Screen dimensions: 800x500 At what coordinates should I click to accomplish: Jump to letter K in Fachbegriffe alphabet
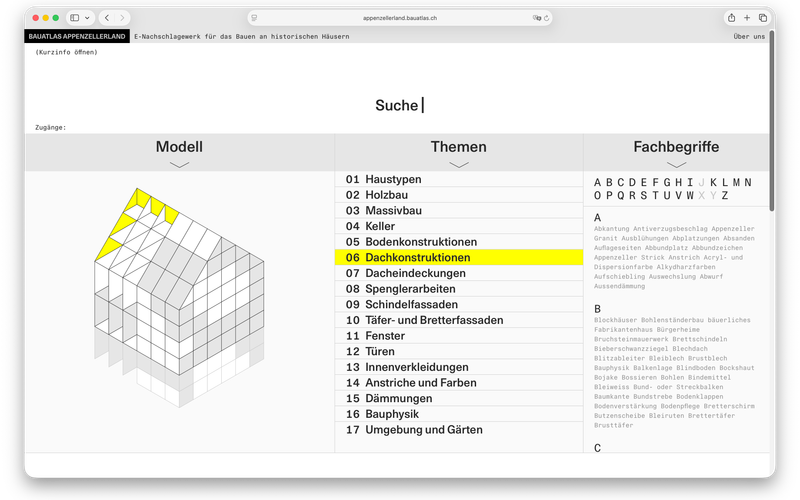(x=713, y=182)
